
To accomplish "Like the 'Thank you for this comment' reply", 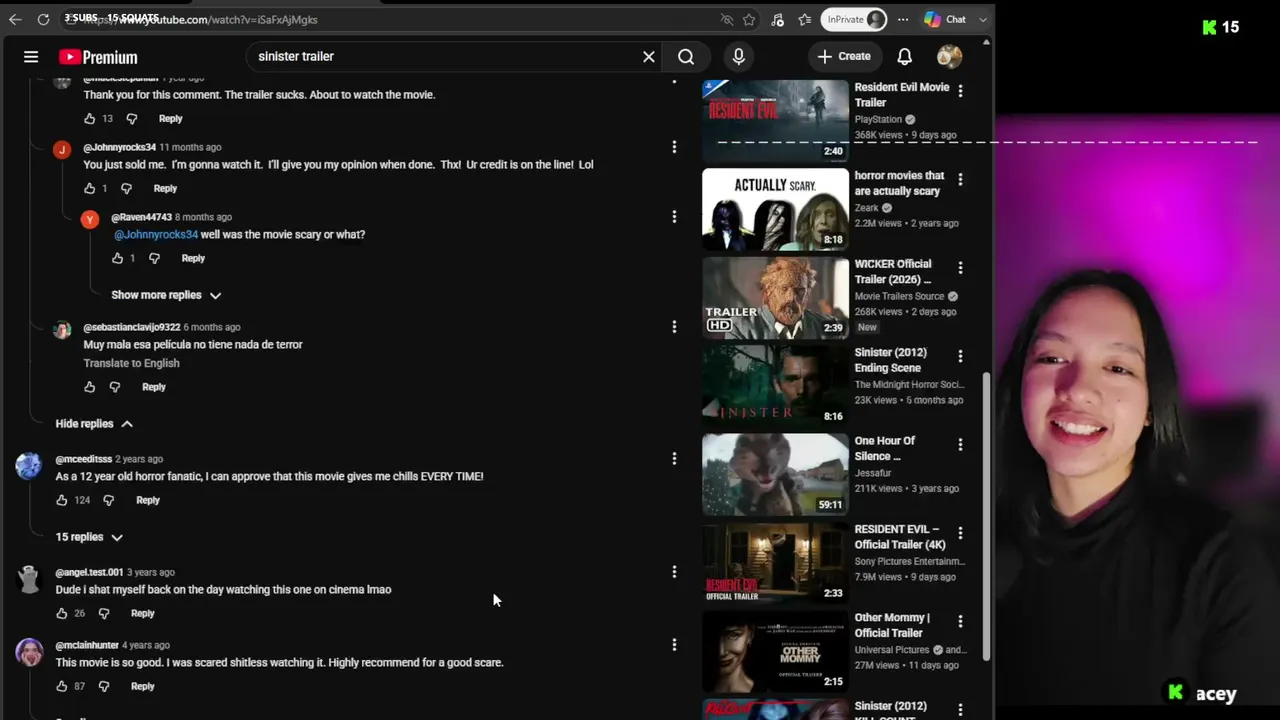I will click(90, 119).
